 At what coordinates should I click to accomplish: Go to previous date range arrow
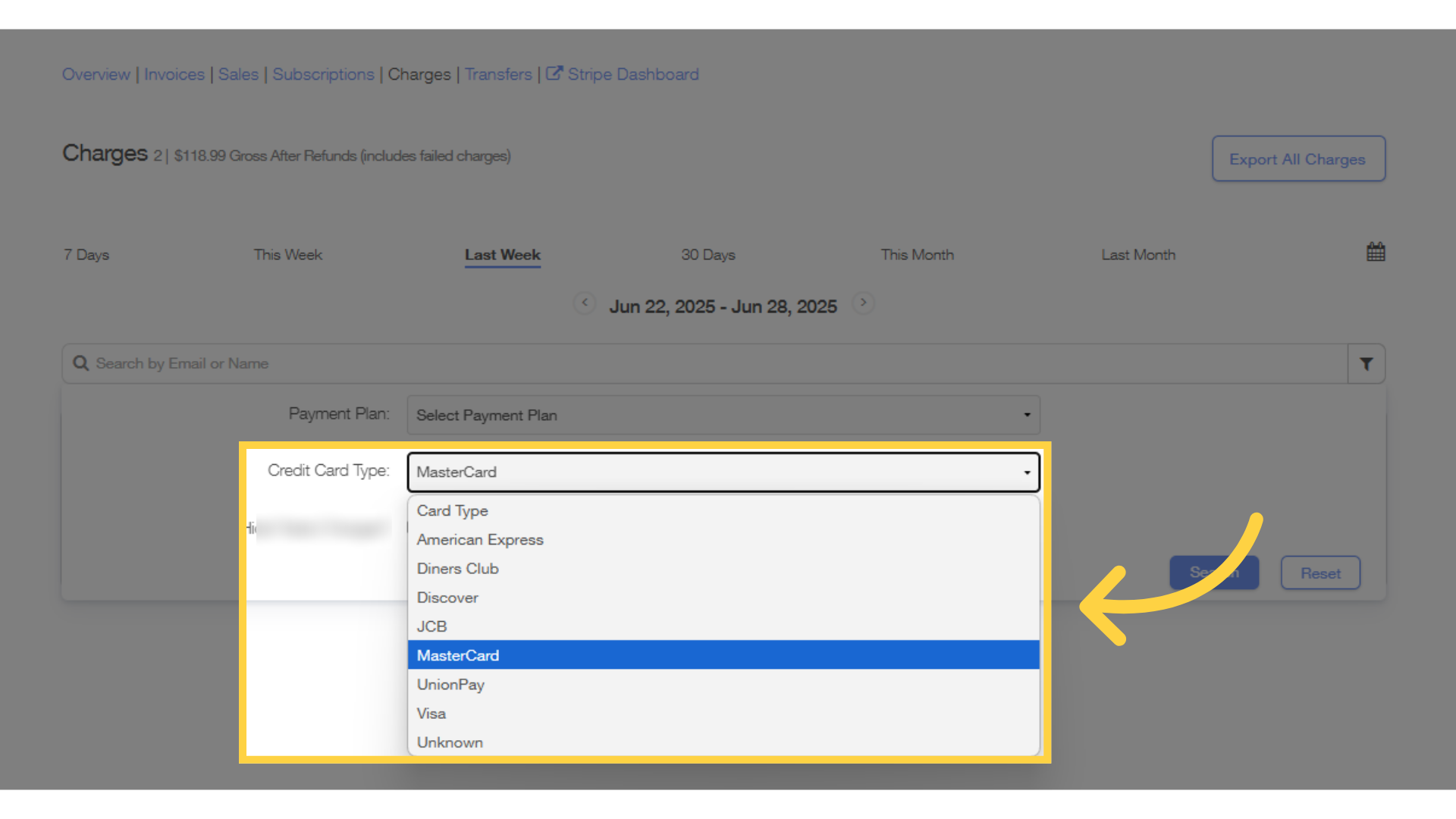tap(584, 303)
